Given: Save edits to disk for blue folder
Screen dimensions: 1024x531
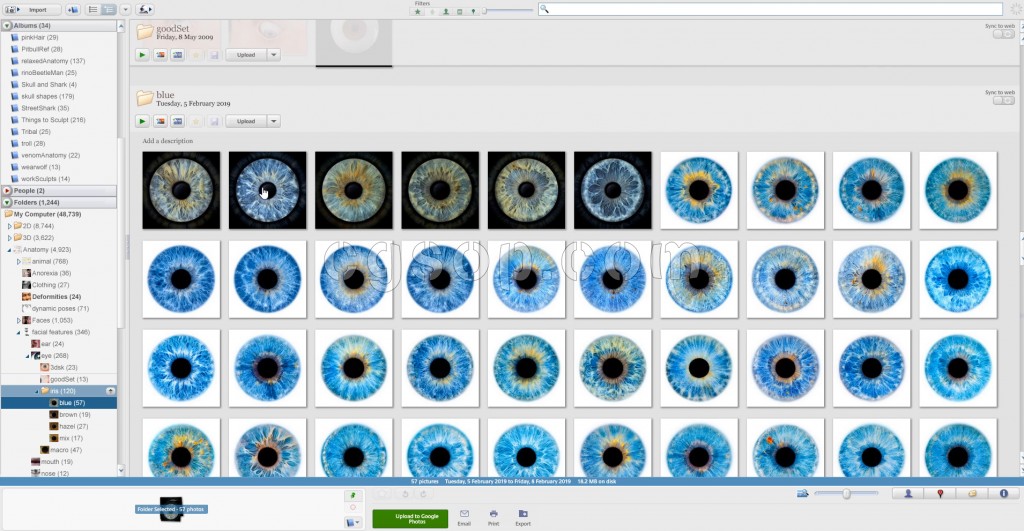Looking at the screenshot, I should click(x=214, y=121).
